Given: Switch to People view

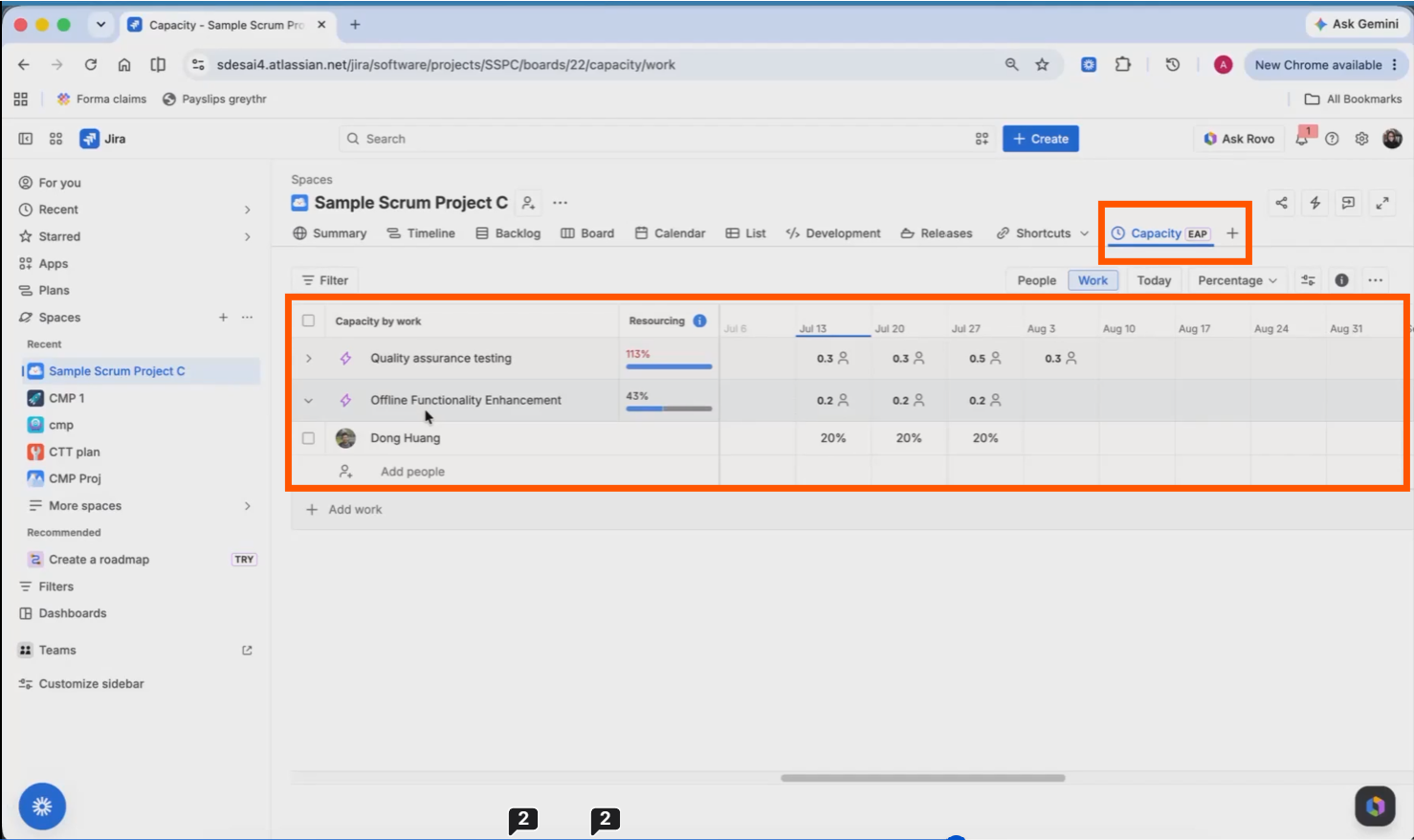Looking at the screenshot, I should point(1036,280).
